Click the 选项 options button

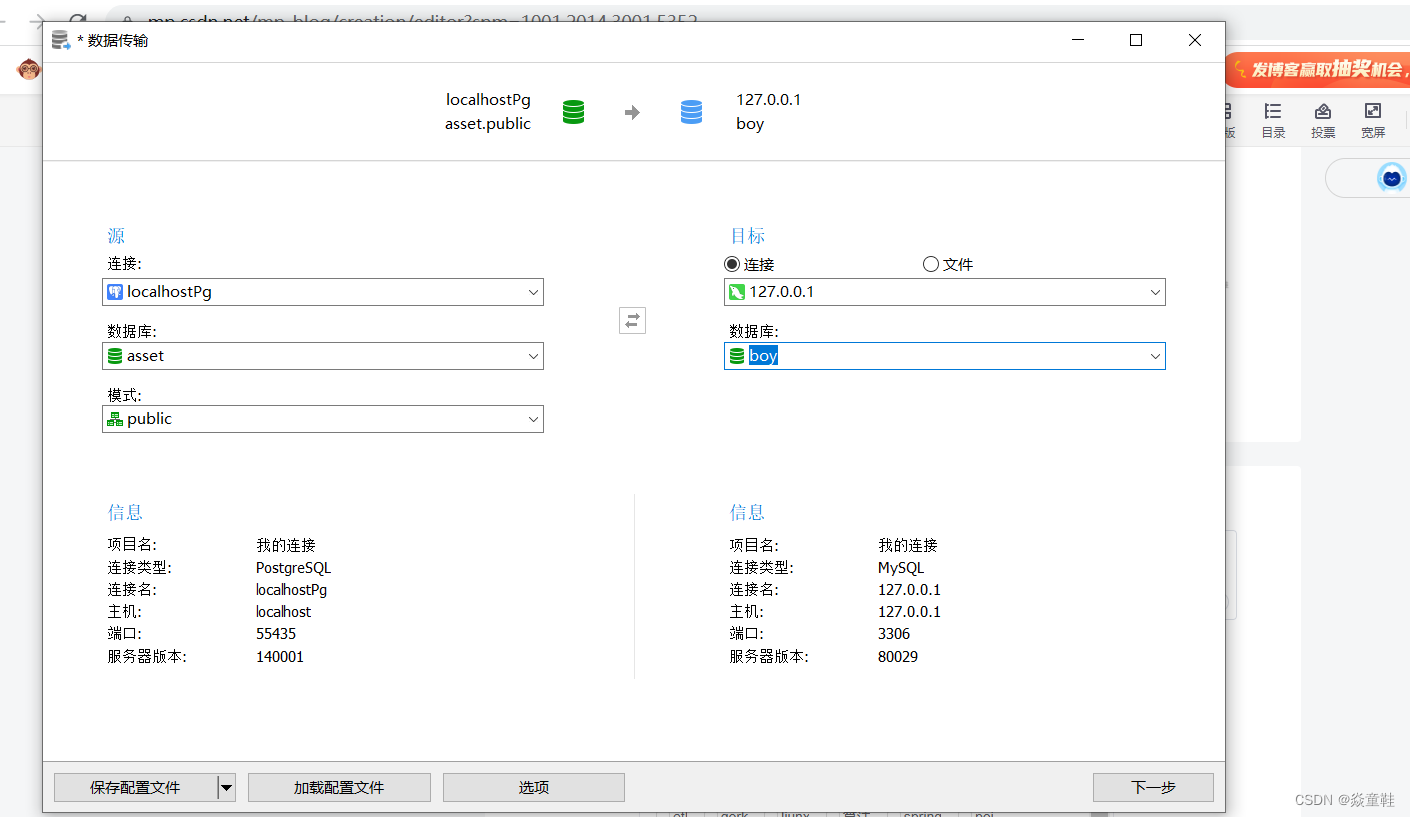[534, 788]
